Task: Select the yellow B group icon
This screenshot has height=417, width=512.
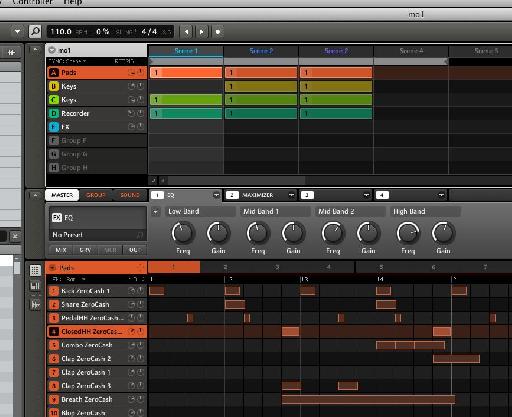Action: 54,86
